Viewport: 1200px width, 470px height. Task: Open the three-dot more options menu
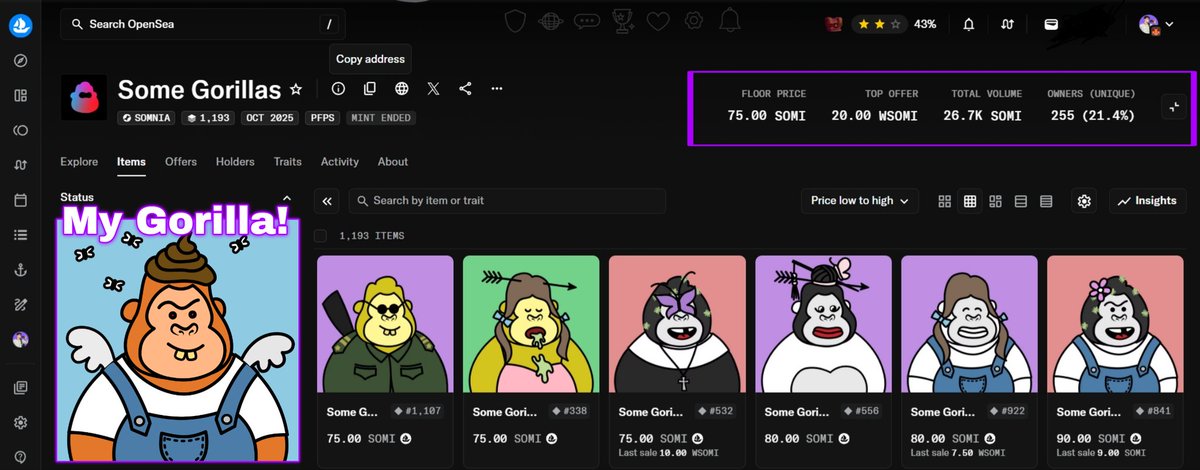[x=497, y=89]
